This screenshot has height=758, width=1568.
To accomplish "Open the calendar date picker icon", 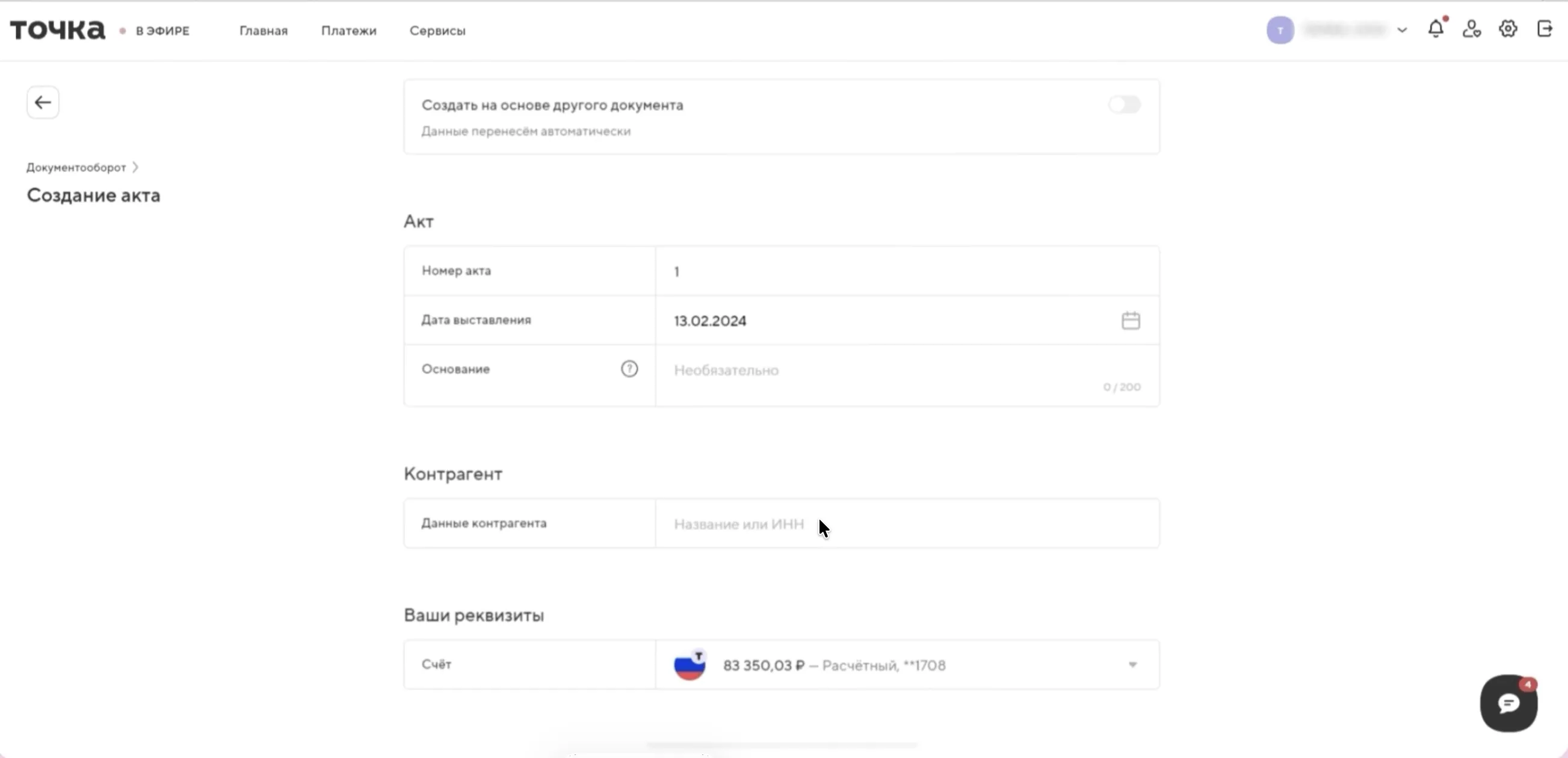I will click(x=1131, y=321).
